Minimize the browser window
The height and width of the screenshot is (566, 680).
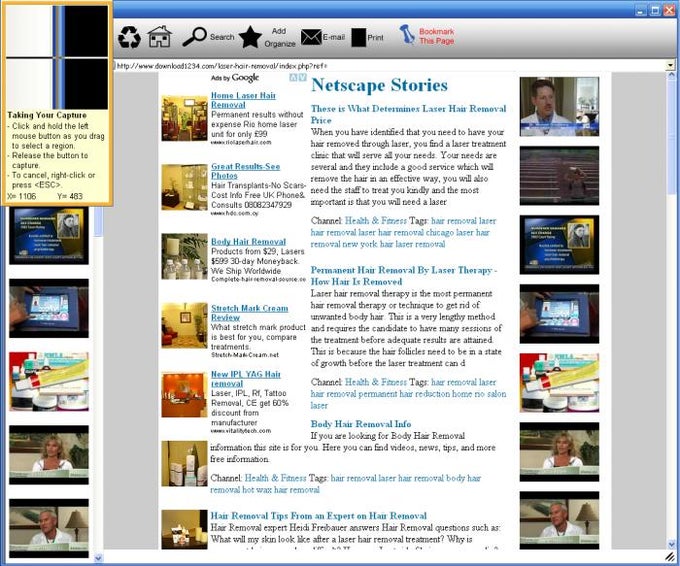(641, 9)
